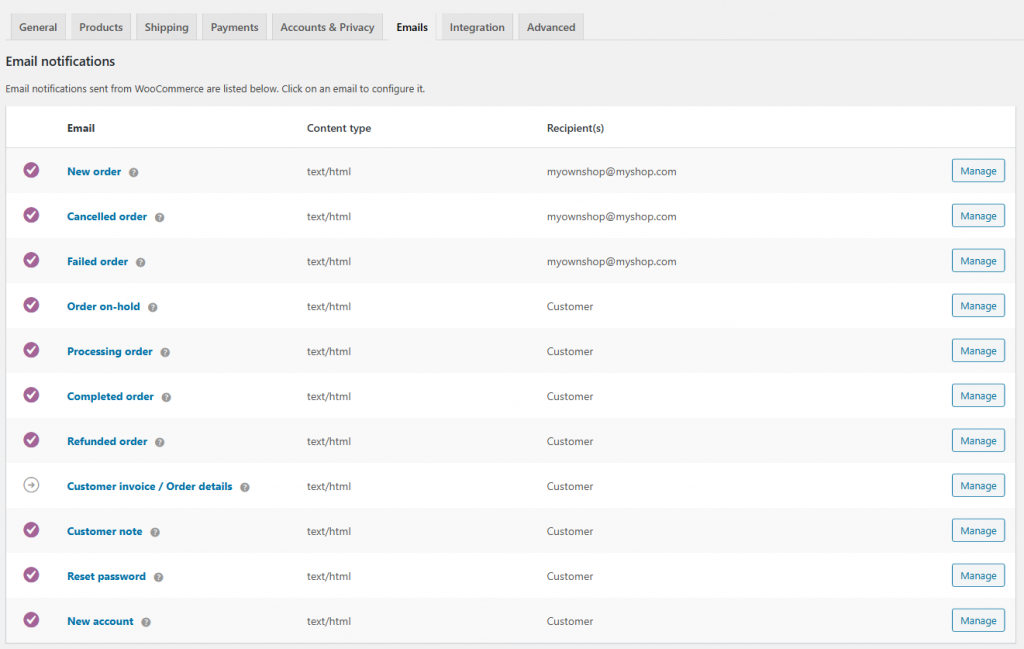Click Manage button for Refunded order
This screenshot has width=1024, height=649.
(x=978, y=441)
